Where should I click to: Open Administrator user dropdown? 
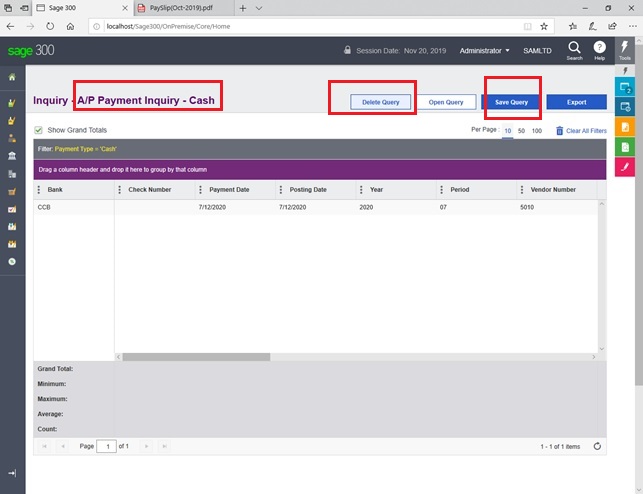[x=484, y=51]
